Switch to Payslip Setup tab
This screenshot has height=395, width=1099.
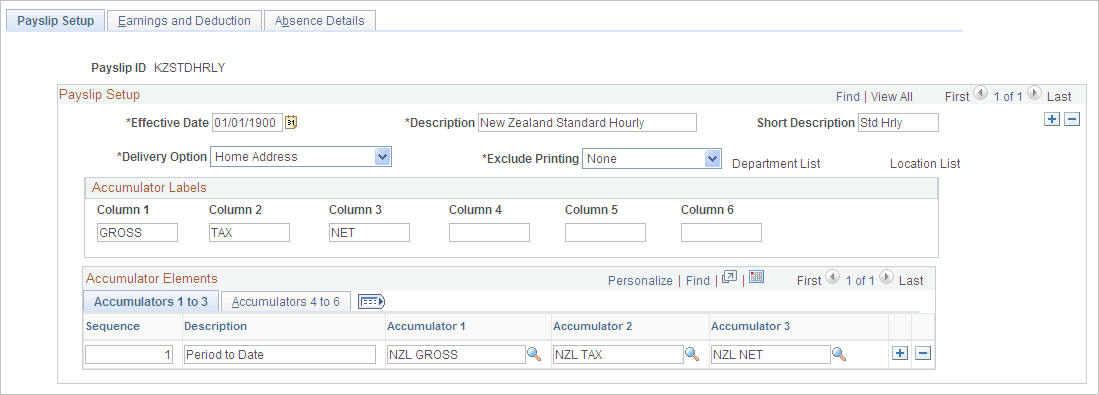coord(55,21)
